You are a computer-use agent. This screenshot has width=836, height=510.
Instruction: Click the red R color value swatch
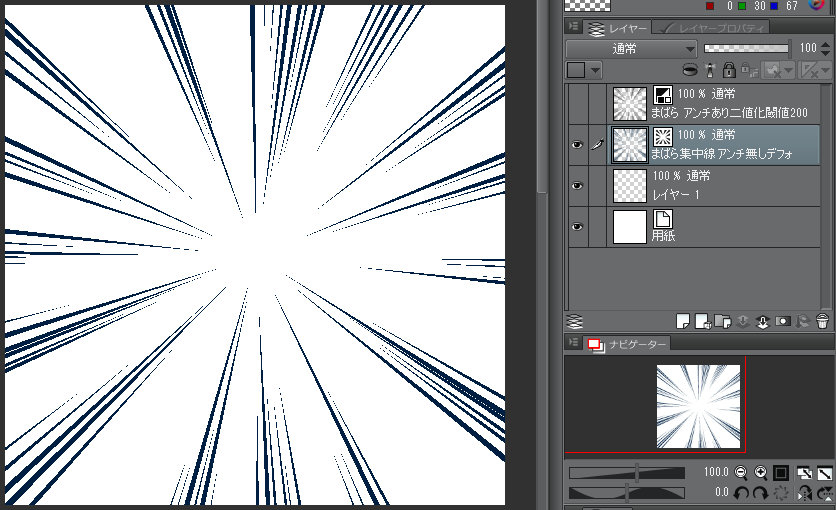tap(710, 6)
